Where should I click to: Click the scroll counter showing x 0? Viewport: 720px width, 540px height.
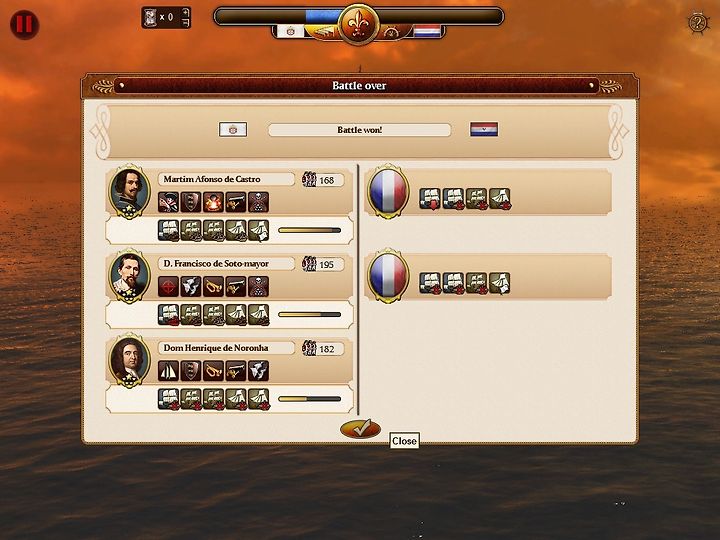coord(166,17)
